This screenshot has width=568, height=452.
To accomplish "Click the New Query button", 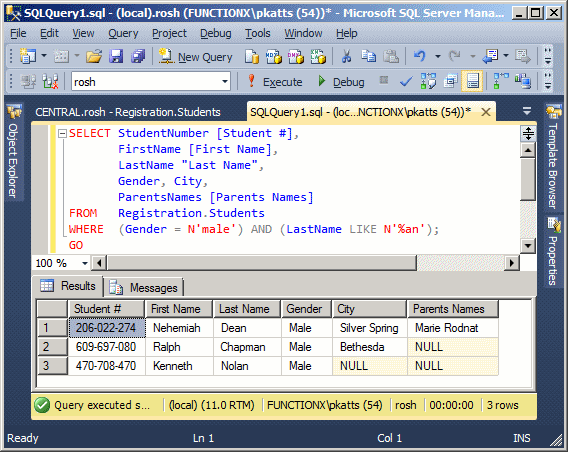I will tap(195, 57).
